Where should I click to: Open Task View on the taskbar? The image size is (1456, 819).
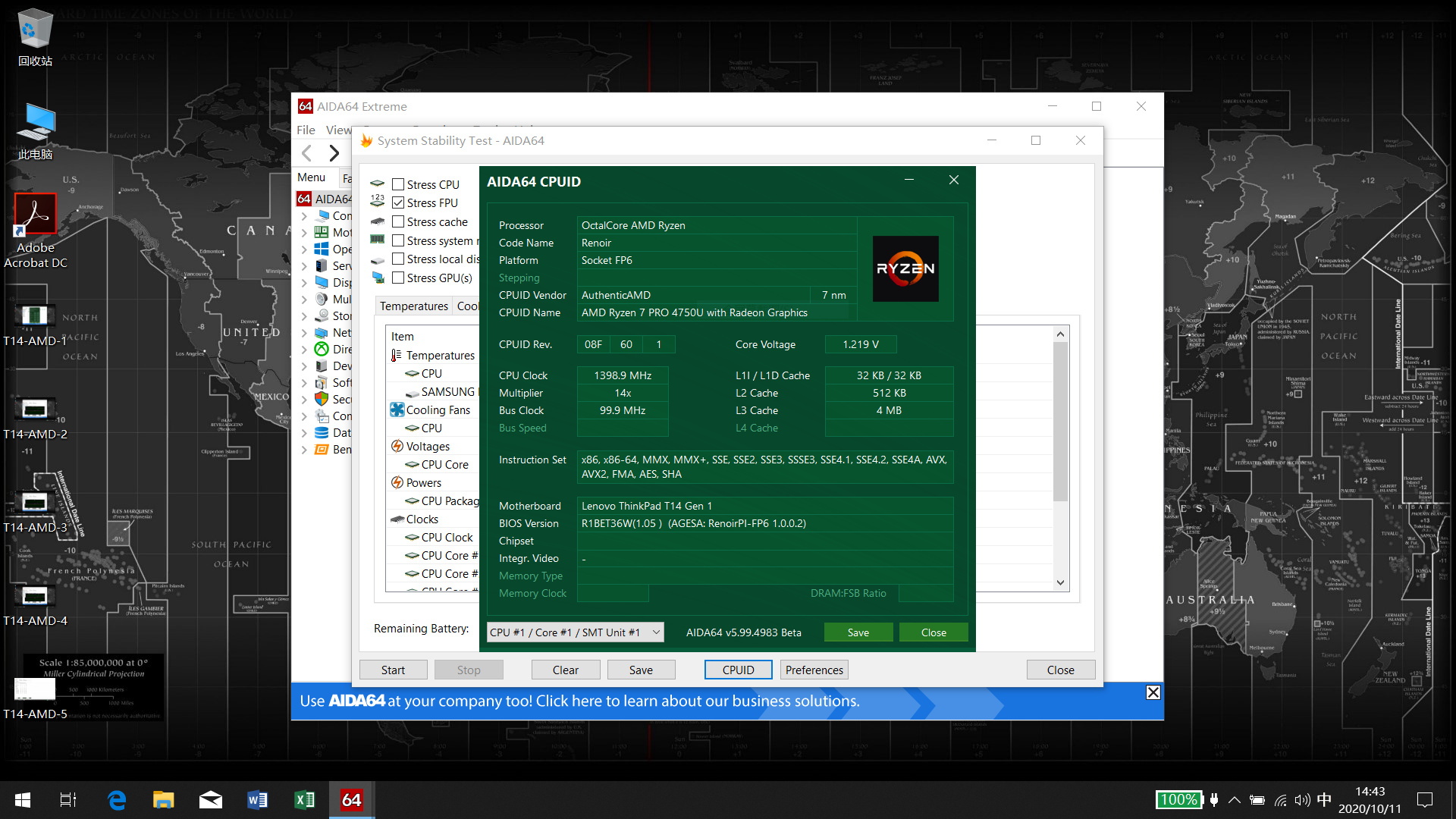(x=68, y=799)
